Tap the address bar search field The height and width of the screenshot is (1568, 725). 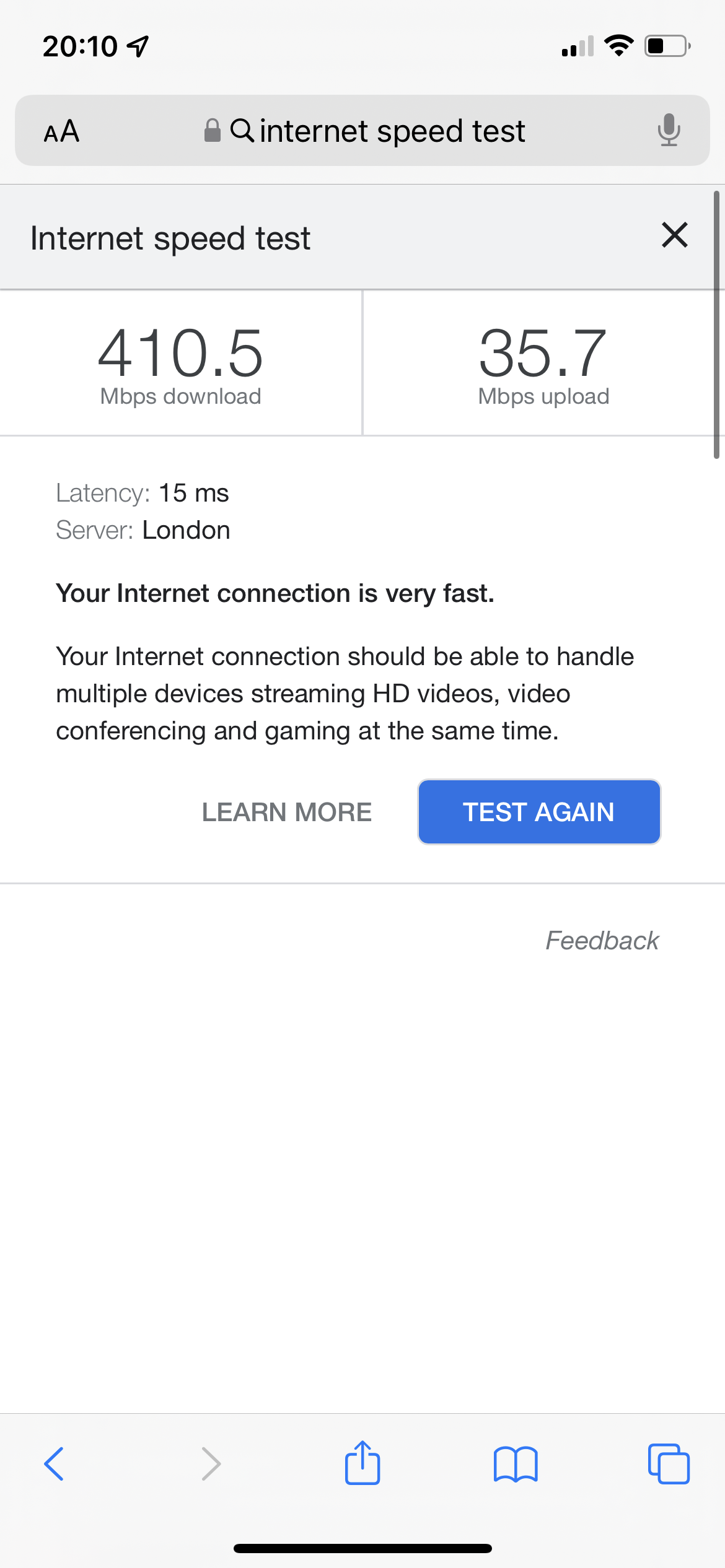pyautogui.click(x=362, y=130)
